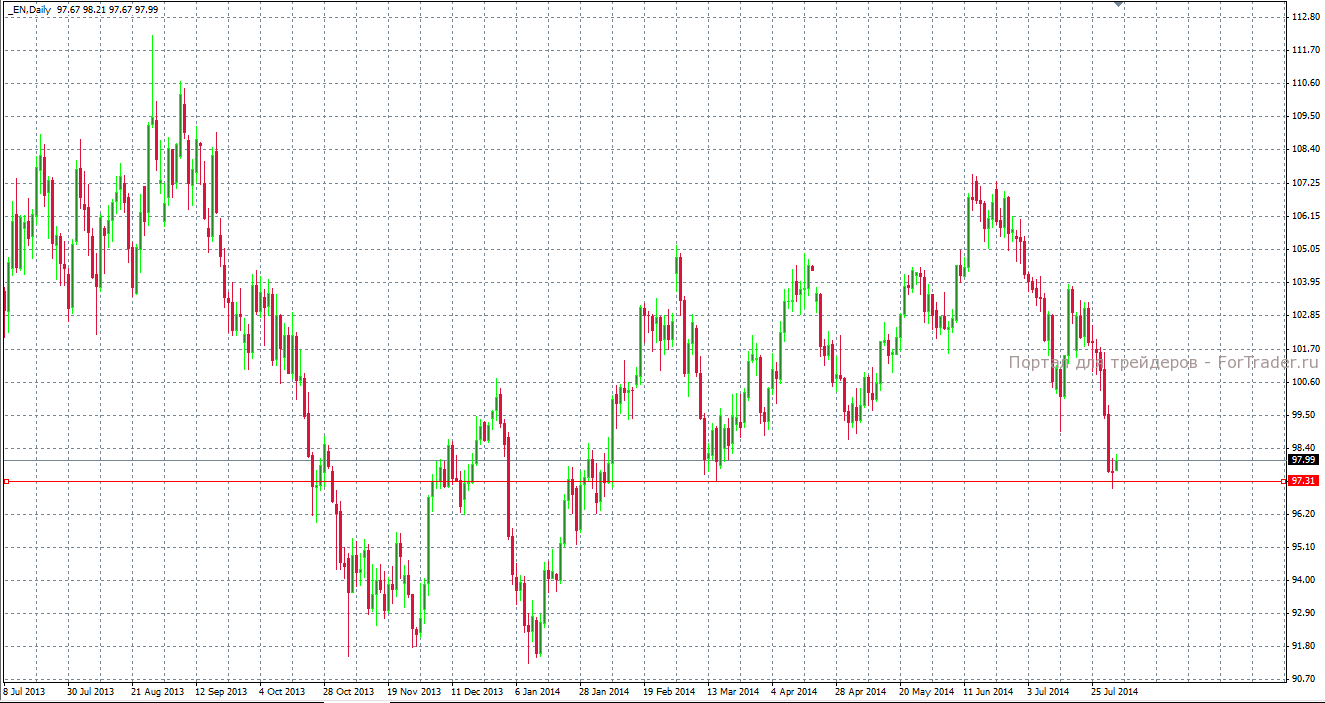
Task: Select the 28 Oct 2013 date label
Action: coord(348,691)
